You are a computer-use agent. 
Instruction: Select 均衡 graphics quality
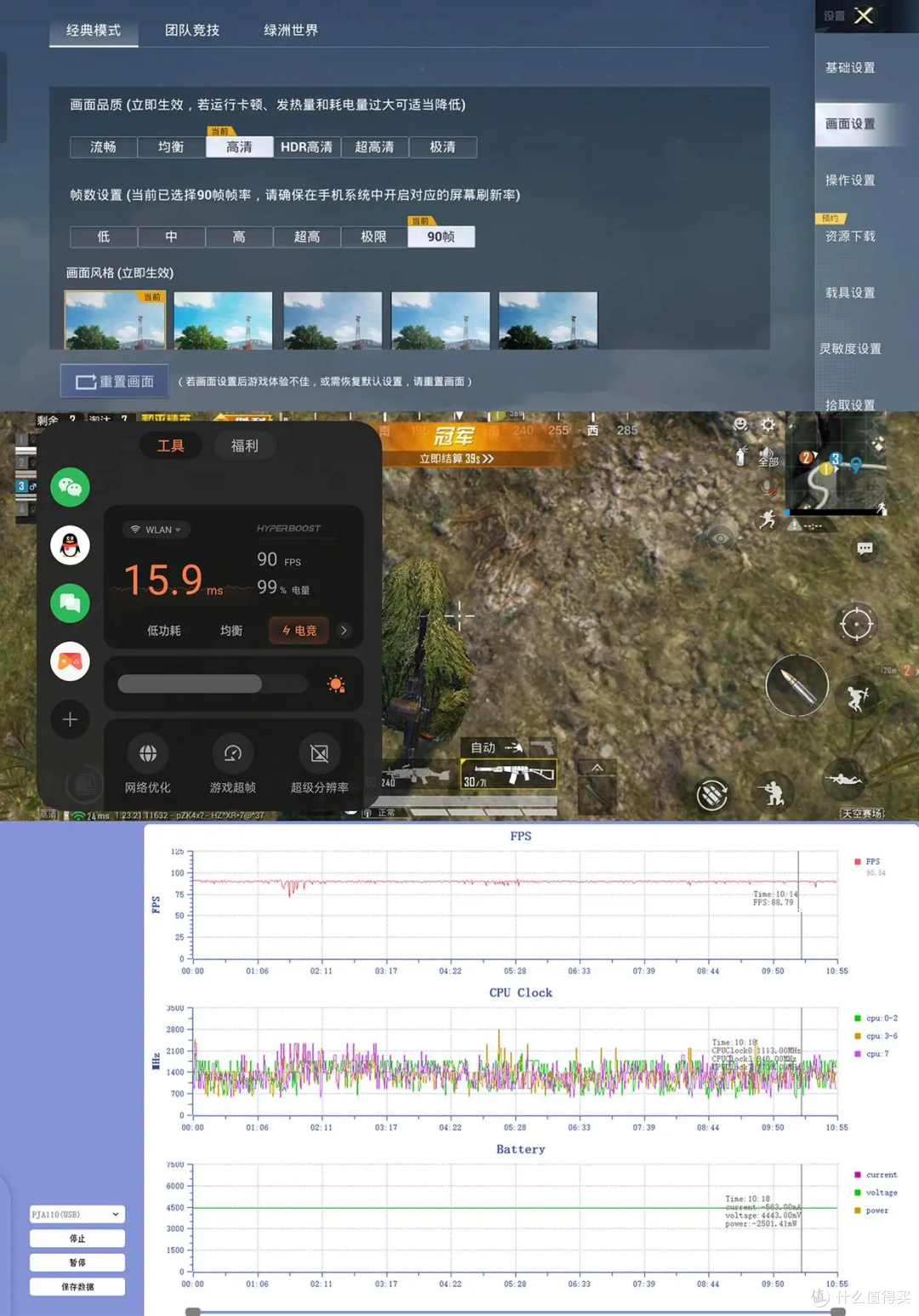[171, 147]
